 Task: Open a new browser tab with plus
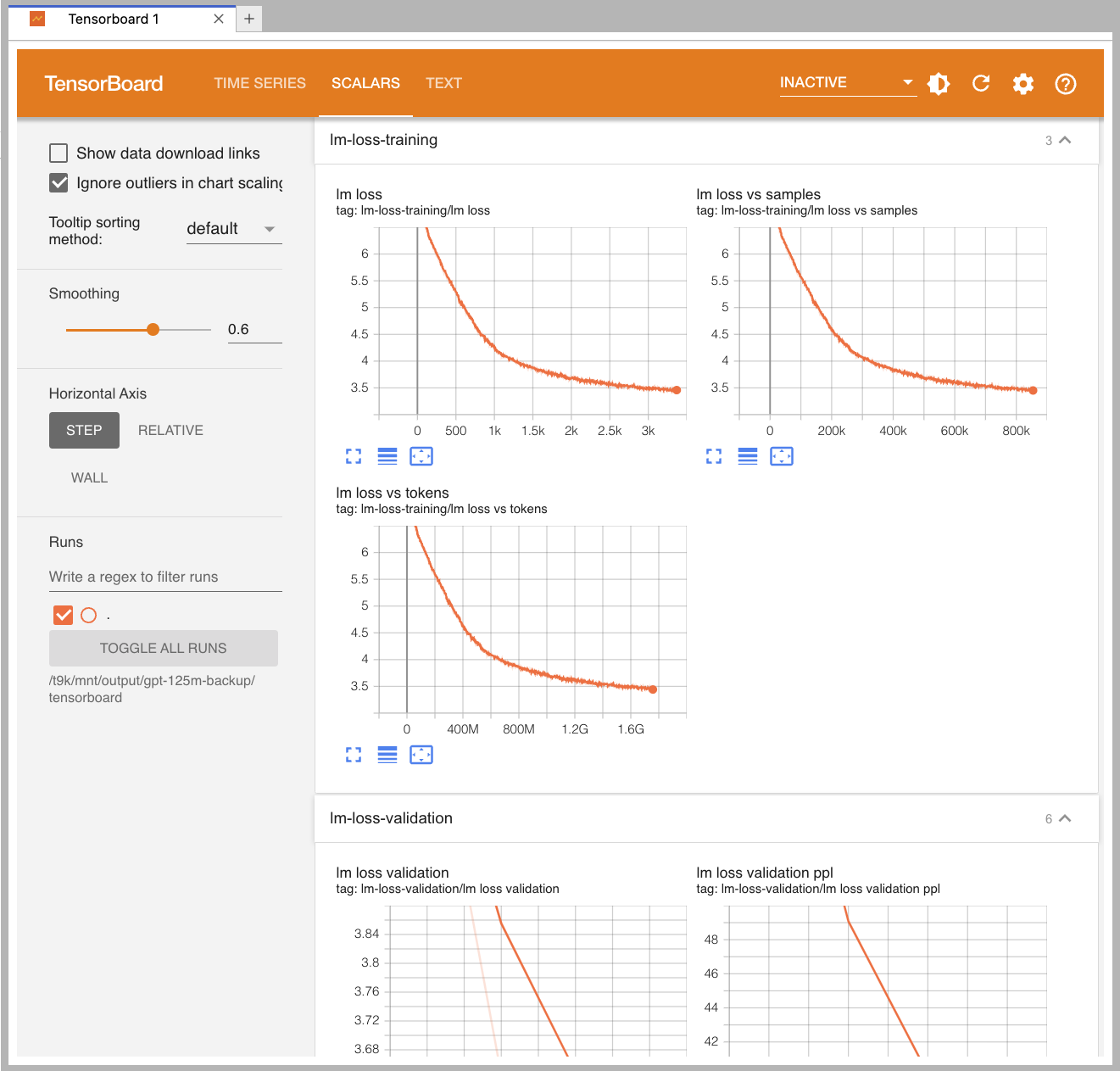pyautogui.click(x=249, y=19)
